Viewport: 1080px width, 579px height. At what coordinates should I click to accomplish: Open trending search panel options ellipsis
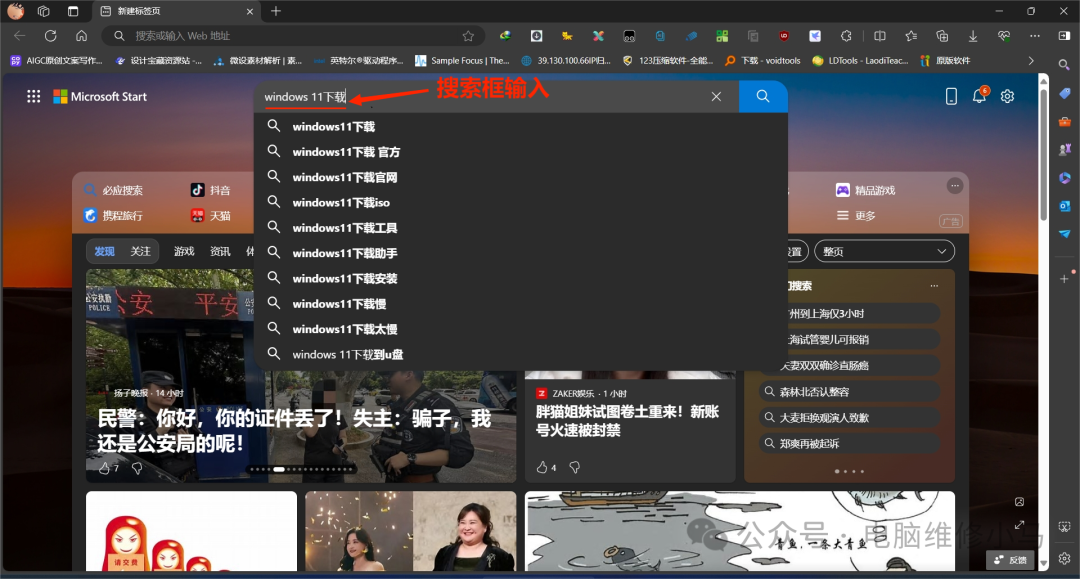934,286
